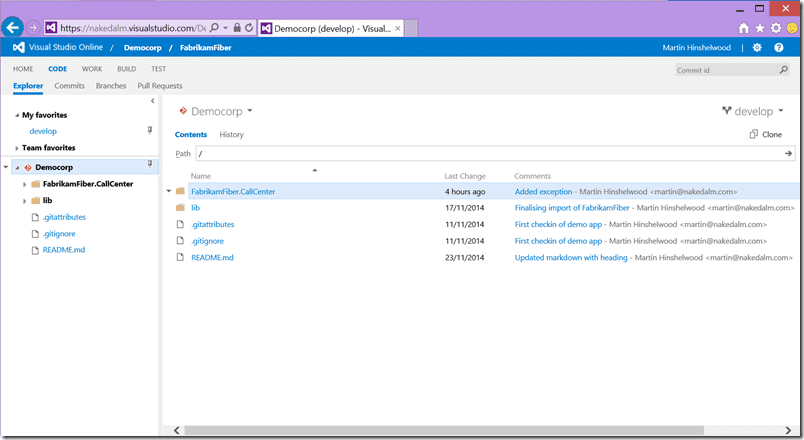The height and width of the screenshot is (440, 804).
Task: Collapse the left pane with chevron
Action: [152, 101]
